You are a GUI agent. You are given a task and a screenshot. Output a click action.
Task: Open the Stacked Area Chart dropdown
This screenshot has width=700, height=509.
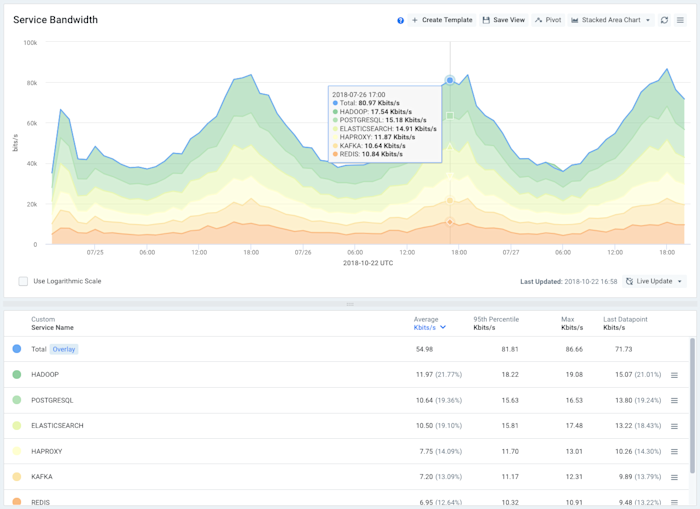tap(611, 20)
